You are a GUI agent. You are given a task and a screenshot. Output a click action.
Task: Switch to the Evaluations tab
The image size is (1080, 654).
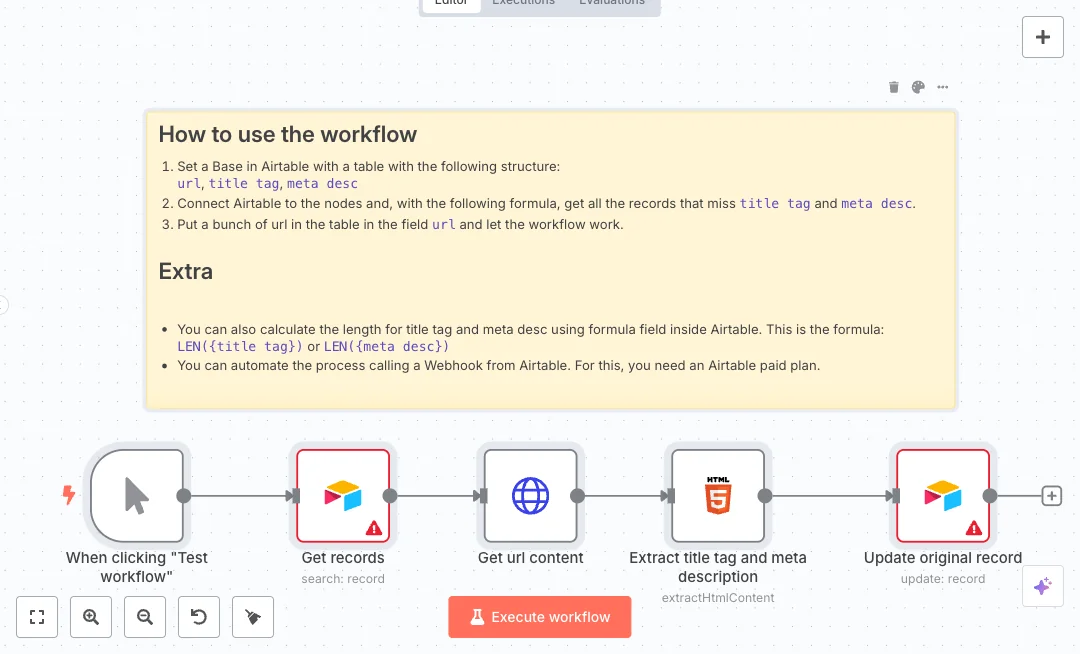[x=612, y=3]
